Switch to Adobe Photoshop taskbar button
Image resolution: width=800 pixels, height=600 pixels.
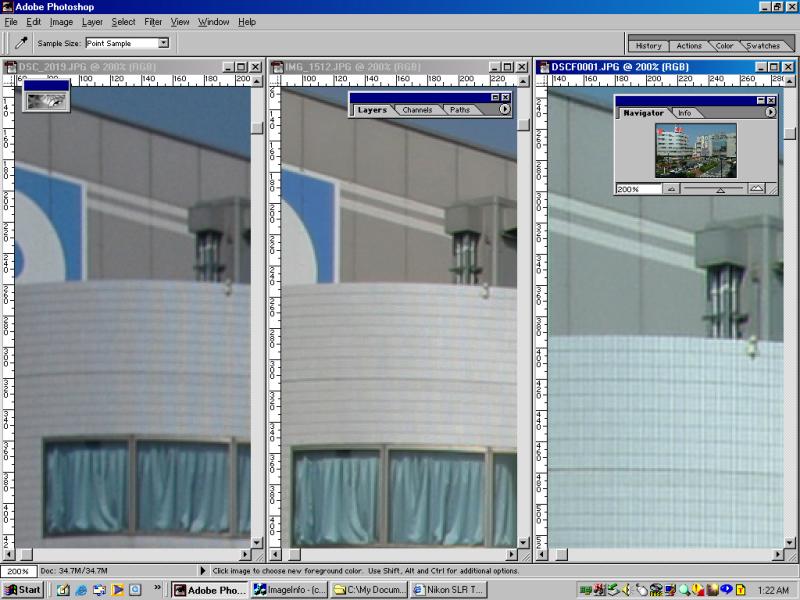209,590
